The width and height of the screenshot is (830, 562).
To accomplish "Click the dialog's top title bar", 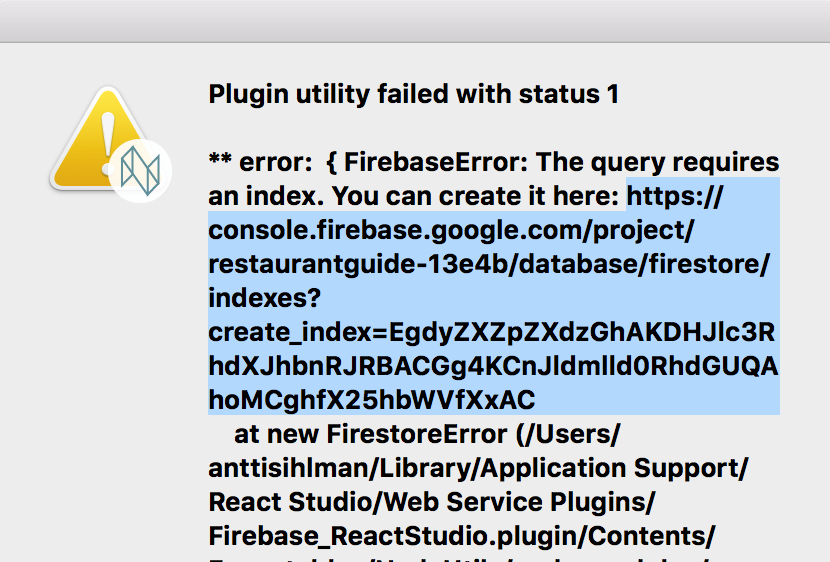I will coord(415,20).
